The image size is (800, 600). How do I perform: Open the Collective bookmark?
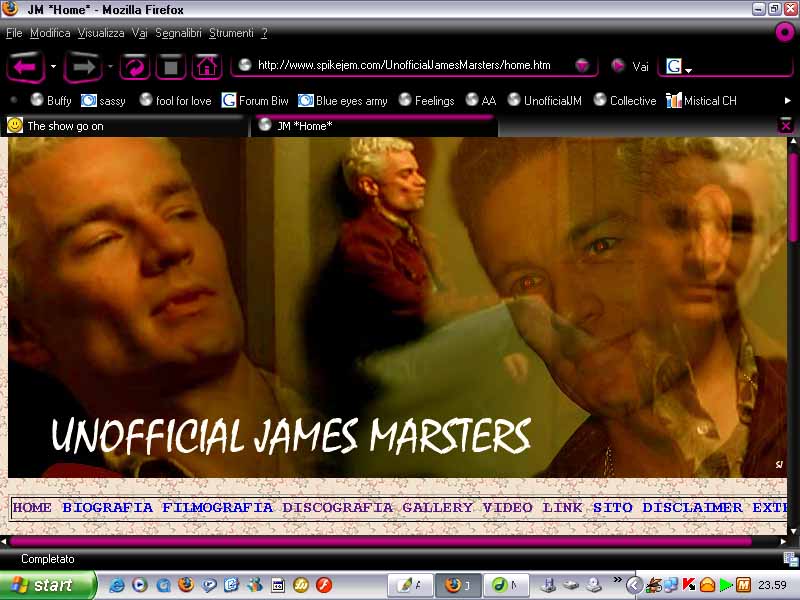click(x=625, y=101)
